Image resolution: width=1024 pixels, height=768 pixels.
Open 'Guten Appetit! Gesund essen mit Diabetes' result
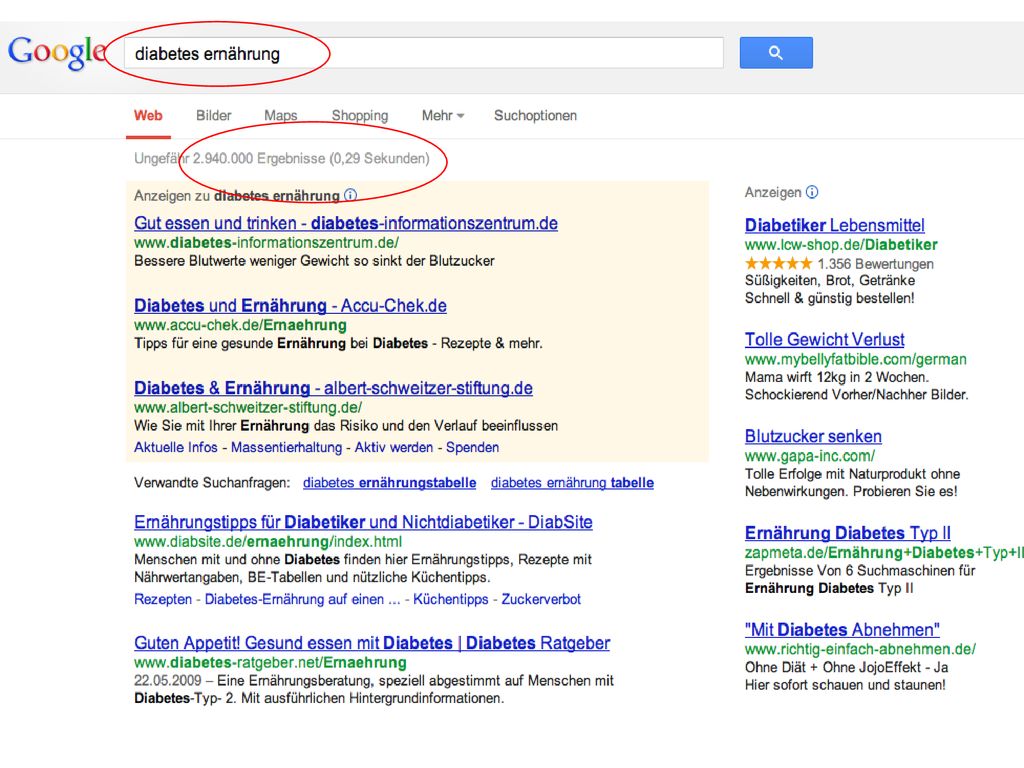pyautogui.click(x=372, y=643)
